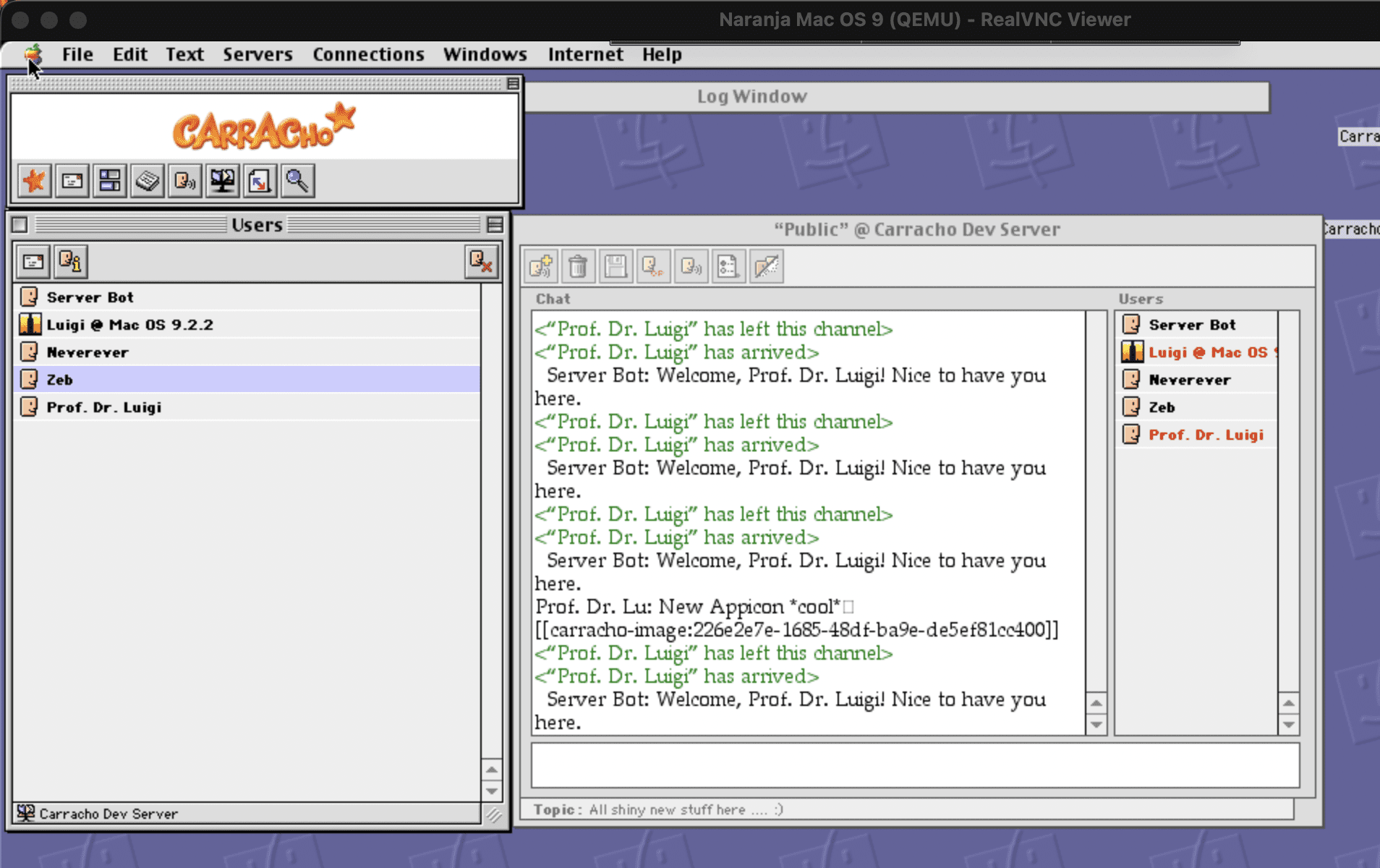The width and height of the screenshot is (1380, 868).
Task: Select Neverever in chat Users panel
Action: tap(1197, 379)
